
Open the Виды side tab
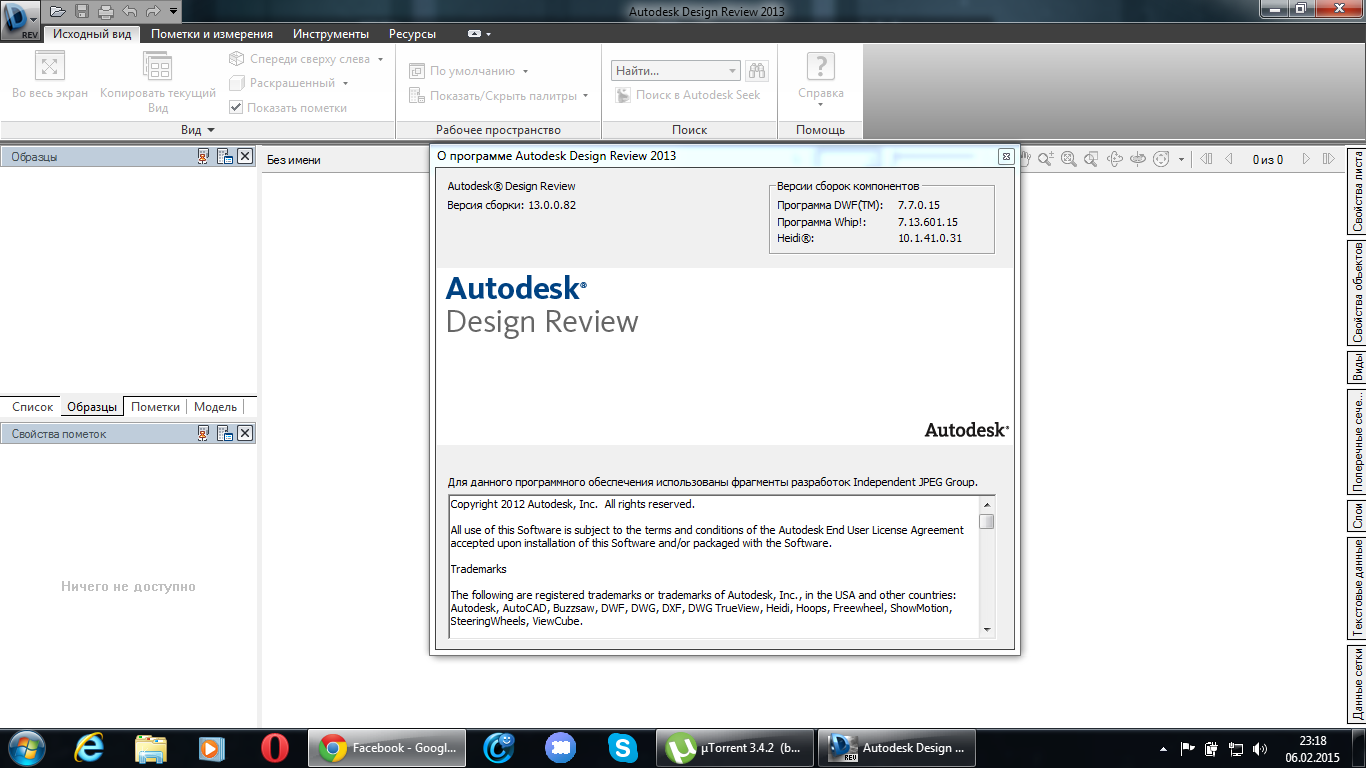(x=1357, y=368)
